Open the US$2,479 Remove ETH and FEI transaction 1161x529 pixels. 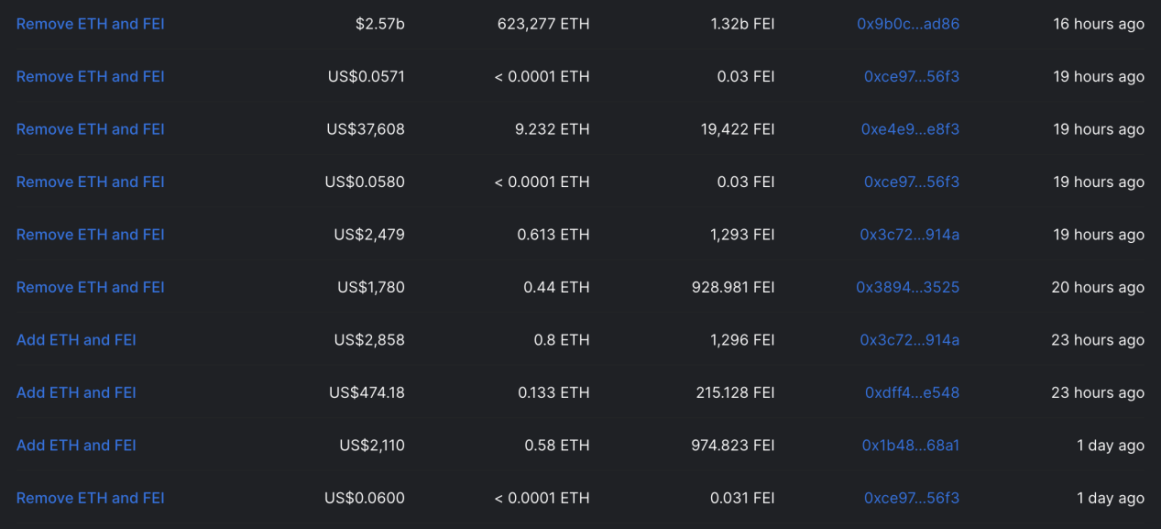(x=90, y=234)
